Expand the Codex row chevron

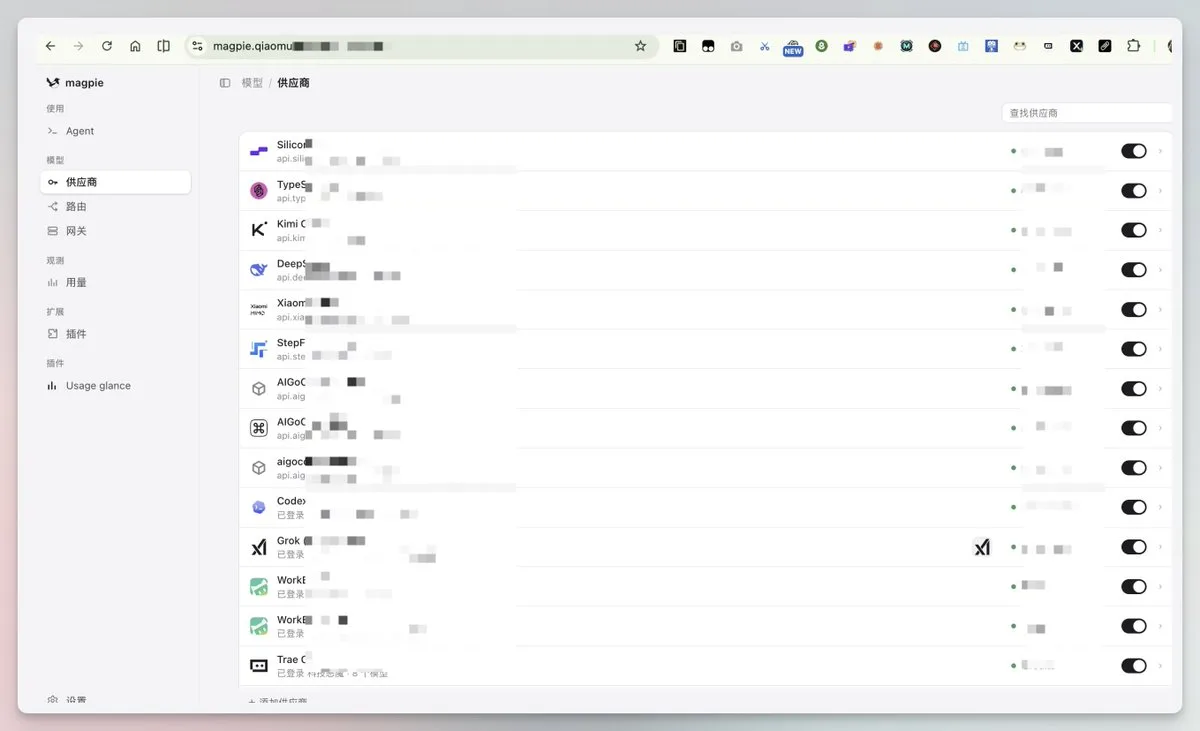click(1160, 507)
